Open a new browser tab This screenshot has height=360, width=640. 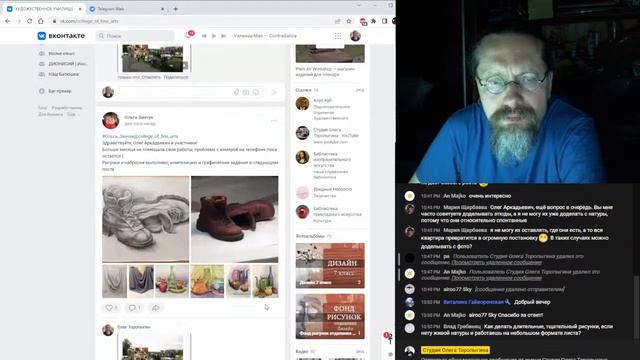[x=176, y=9]
